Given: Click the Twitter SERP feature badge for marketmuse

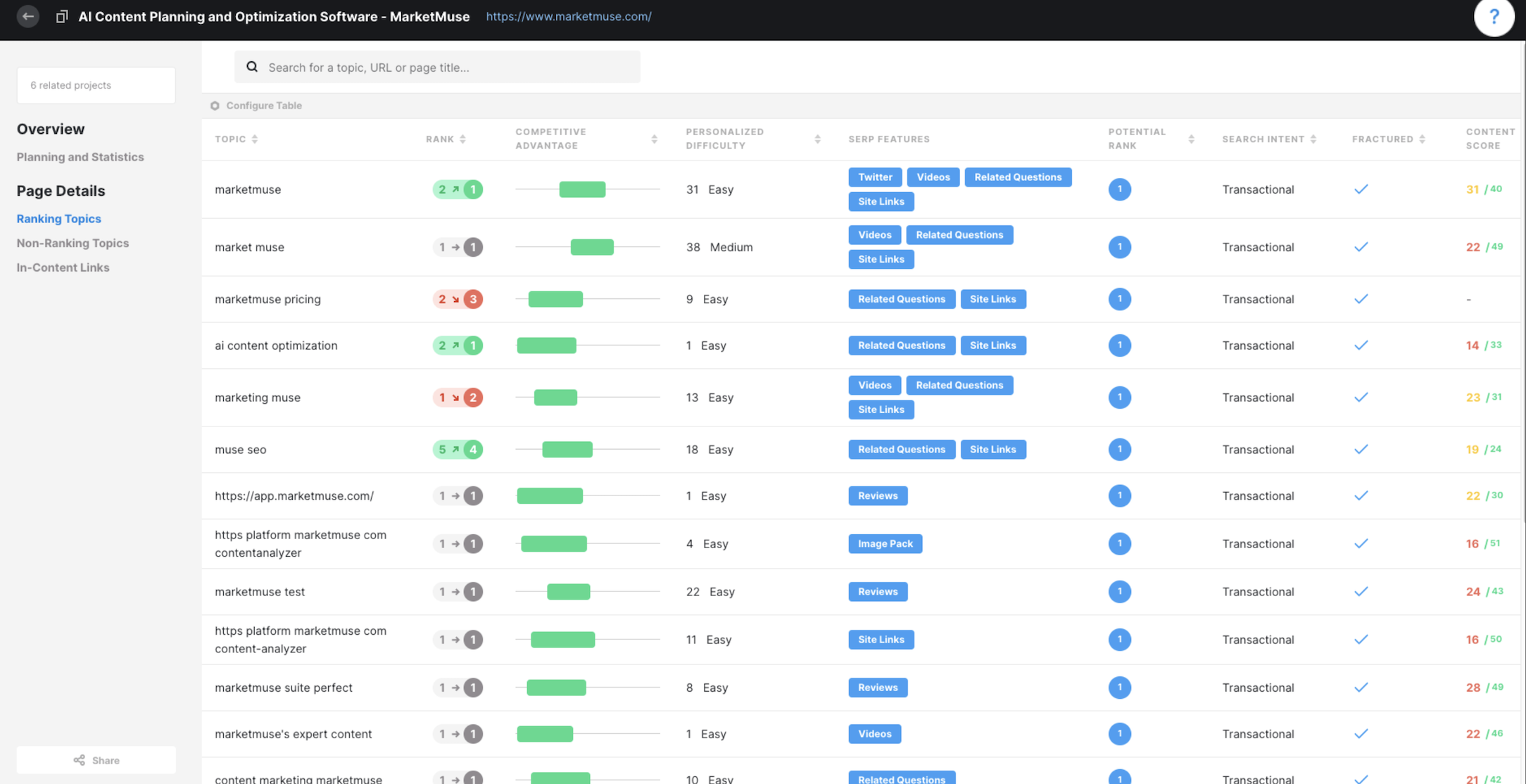Looking at the screenshot, I should tap(875, 177).
